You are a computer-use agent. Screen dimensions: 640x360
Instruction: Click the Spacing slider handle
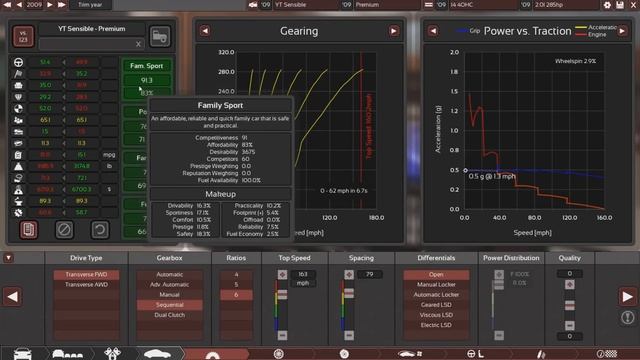(x=349, y=293)
